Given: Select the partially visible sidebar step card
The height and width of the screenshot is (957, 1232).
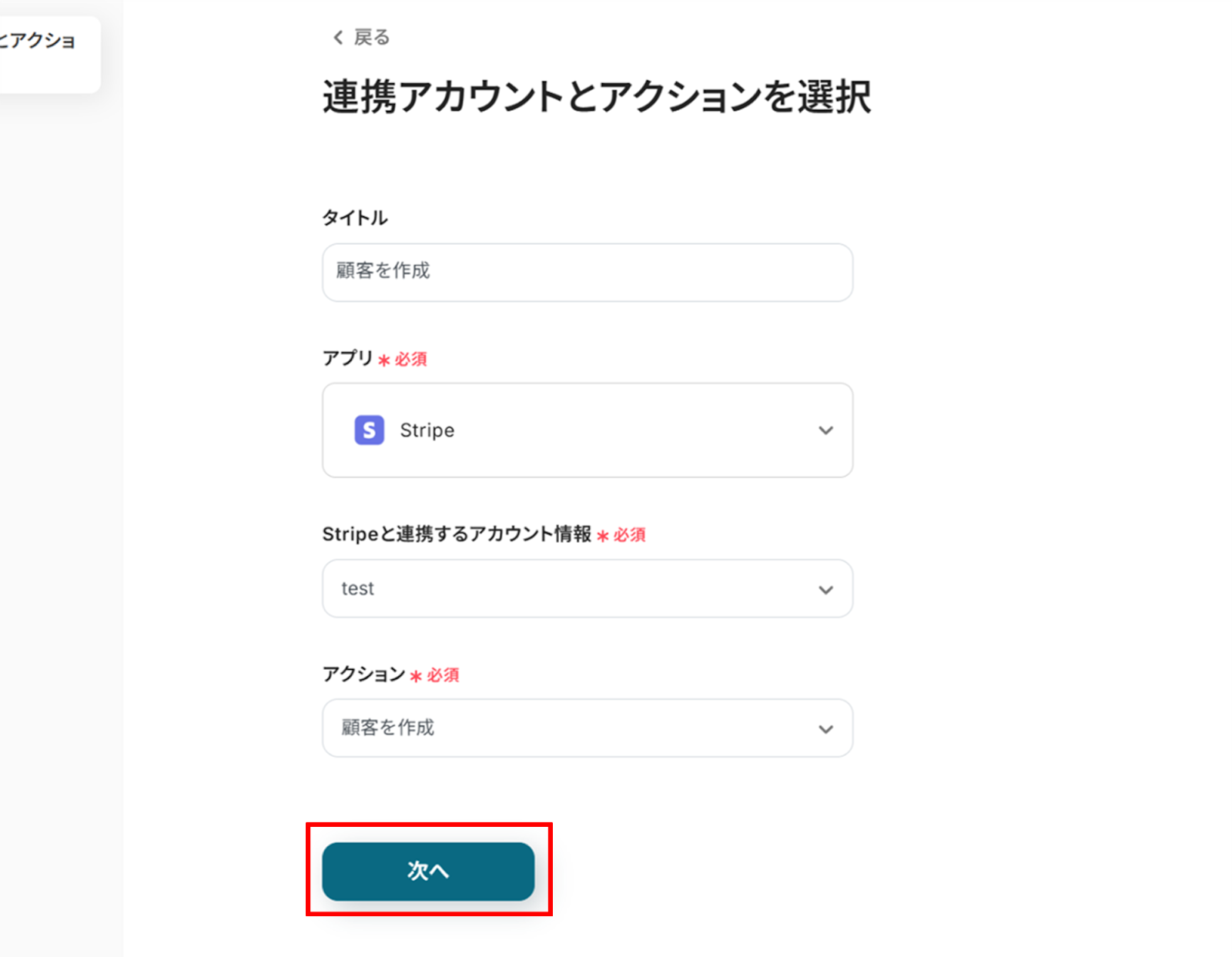Looking at the screenshot, I should (x=46, y=52).
